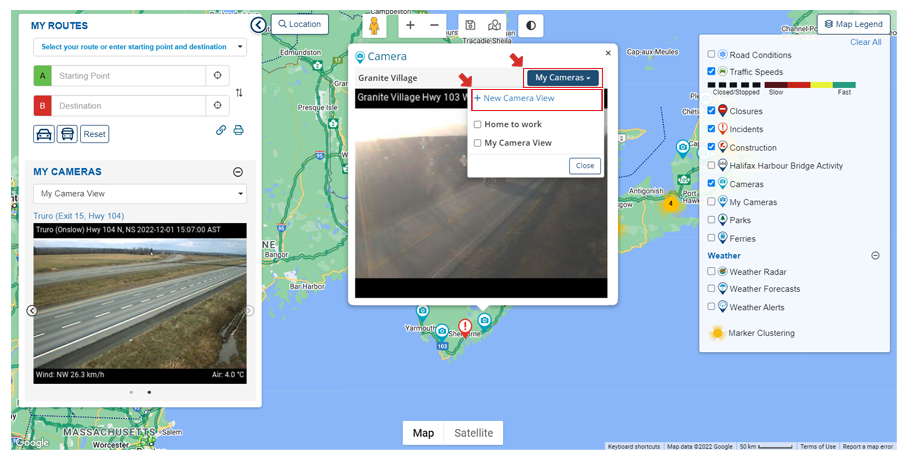
Task: Click the Clear All link
Action: tap(865, 42)
